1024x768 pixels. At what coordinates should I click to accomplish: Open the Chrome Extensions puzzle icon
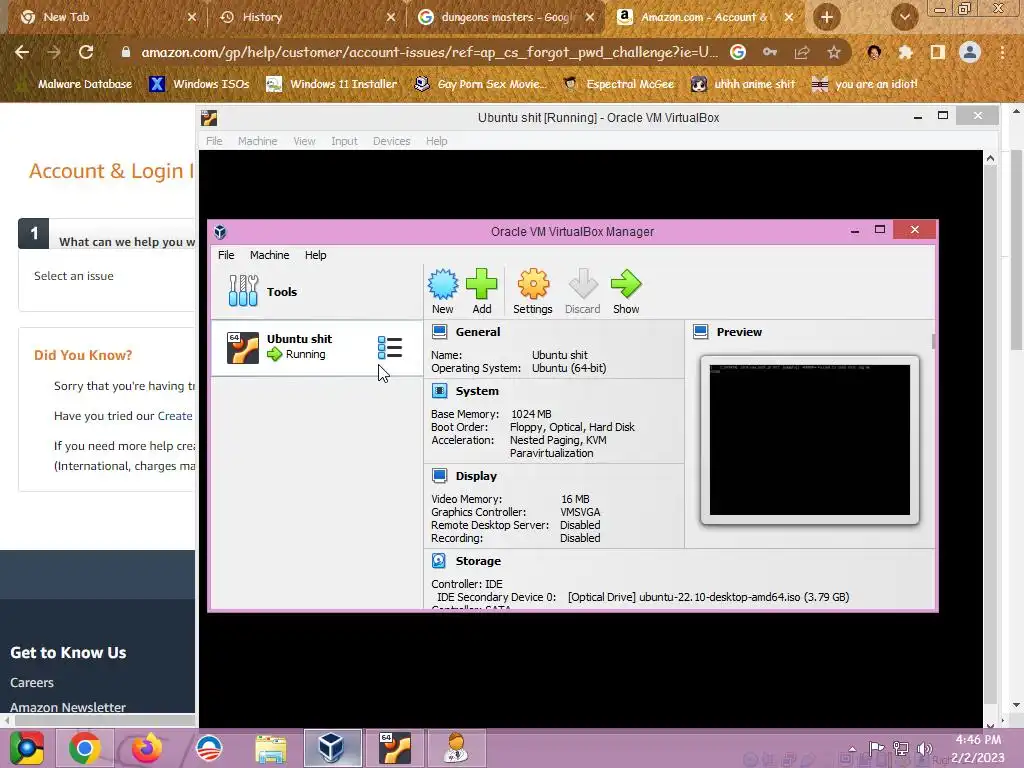pyautogui.click(x=905, y=52)
